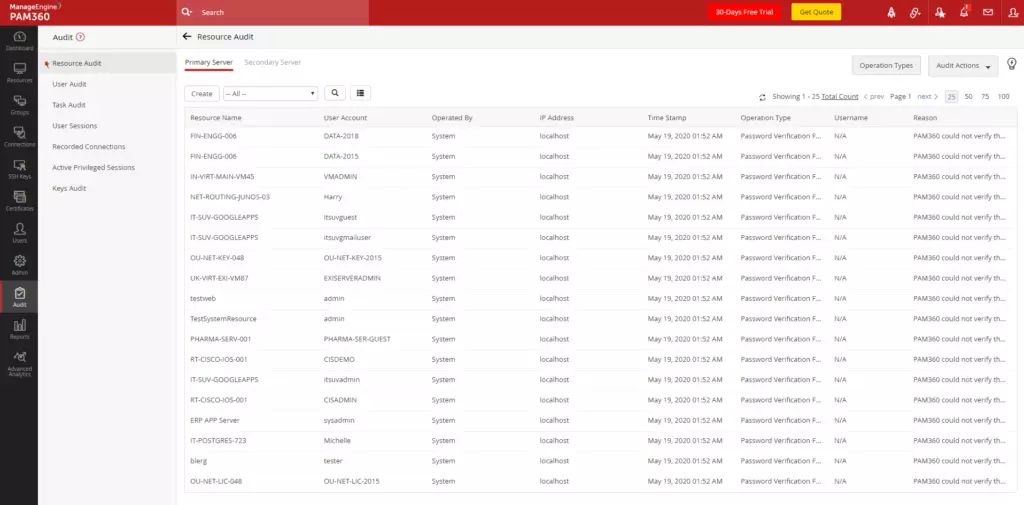The width and height of the screenshot is (1024, 505).
Task: Click the user-star icon in header
Action: click(x=940, y=12)
